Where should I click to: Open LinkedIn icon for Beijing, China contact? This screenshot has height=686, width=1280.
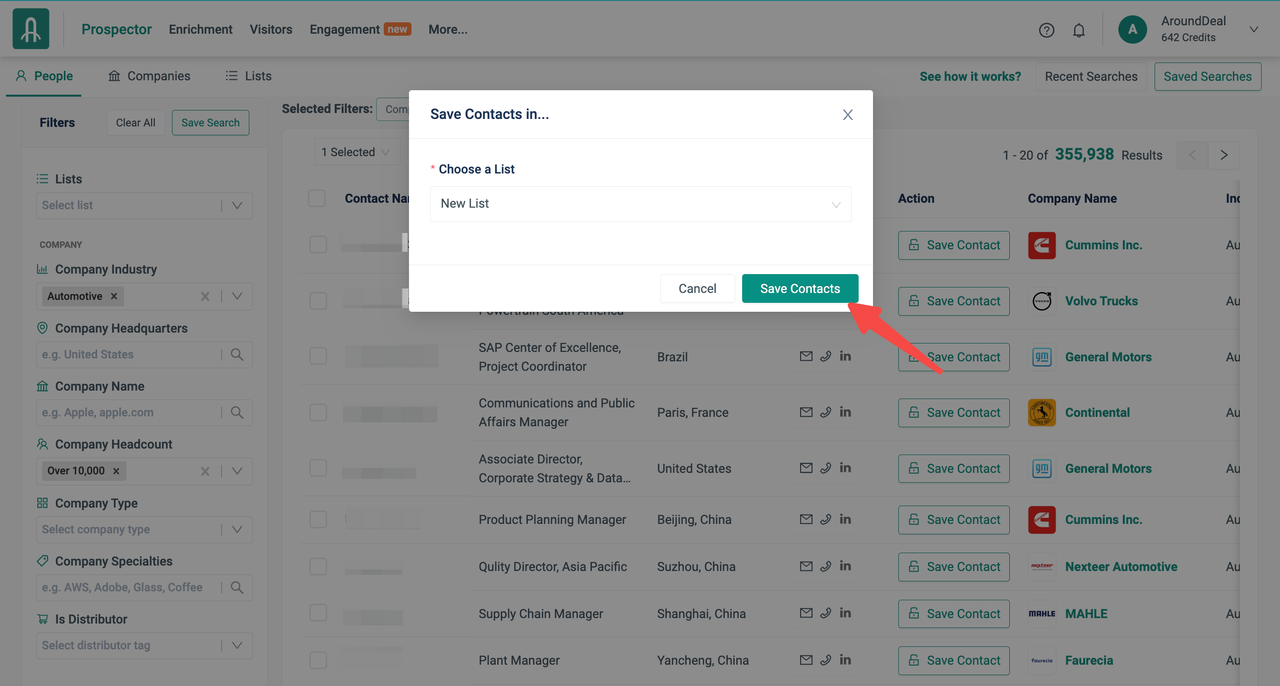pyautogui.click(x=845, y=519)
